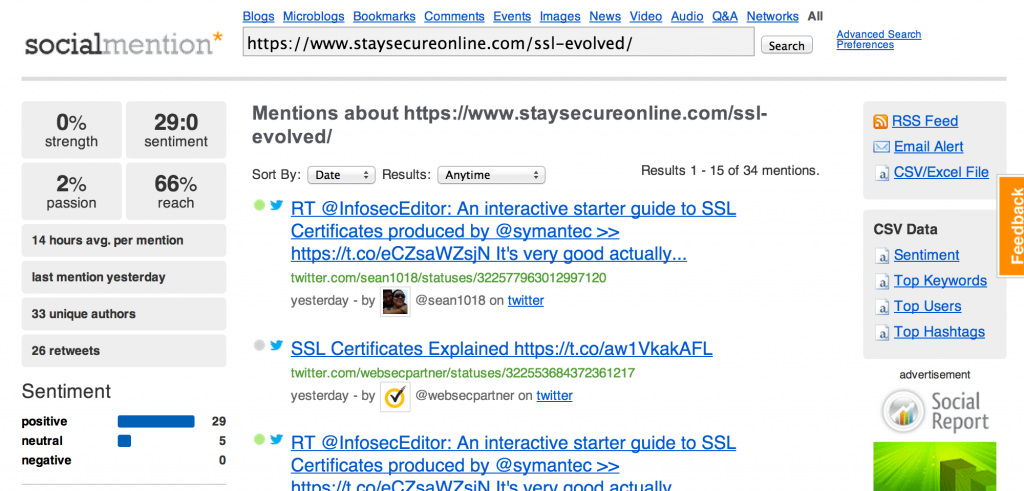
Task: Click the socialmention logo
Action: click(x=123, y=44)
